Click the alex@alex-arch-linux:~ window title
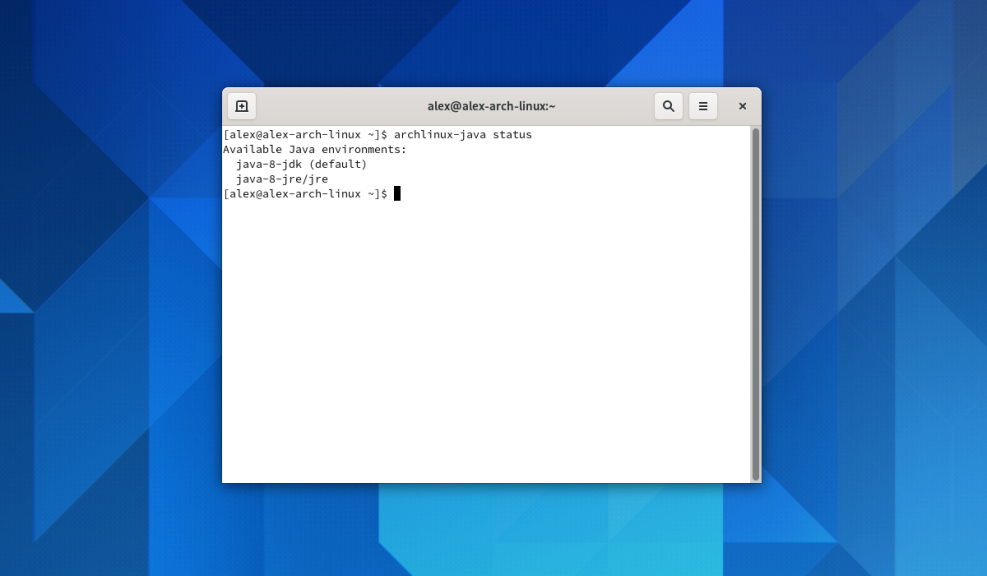Screen dimensions: 987x576 tap(490, 105)
